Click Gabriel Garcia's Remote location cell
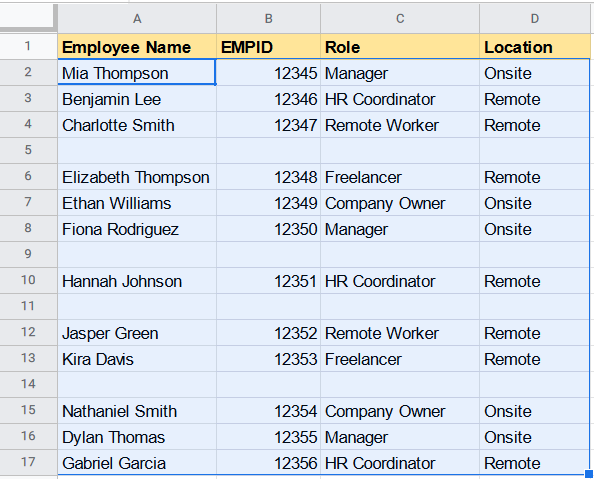The width and height of the screenshot is (594, 479). [x=535, y=462]
